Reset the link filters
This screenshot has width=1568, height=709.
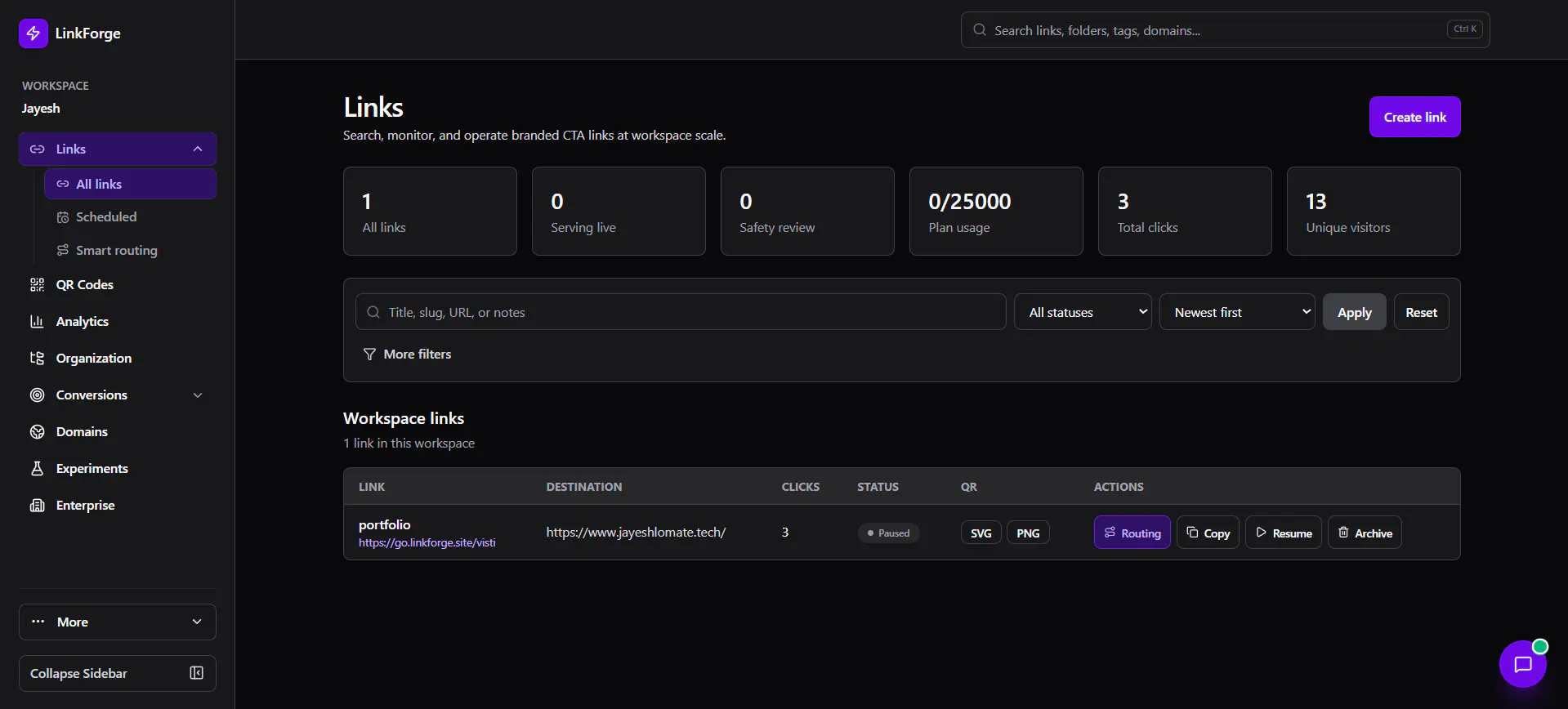(x=1421, y=312)
